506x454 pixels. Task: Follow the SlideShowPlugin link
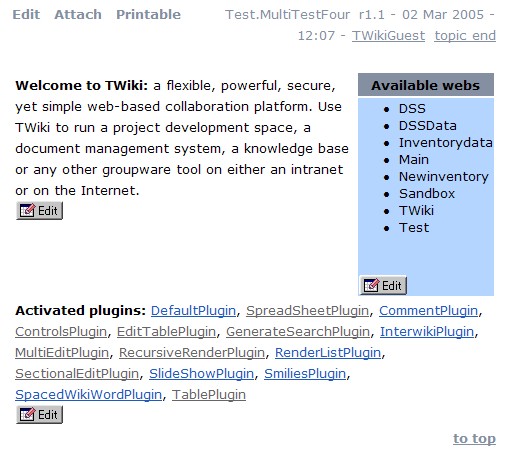point(201,374)
